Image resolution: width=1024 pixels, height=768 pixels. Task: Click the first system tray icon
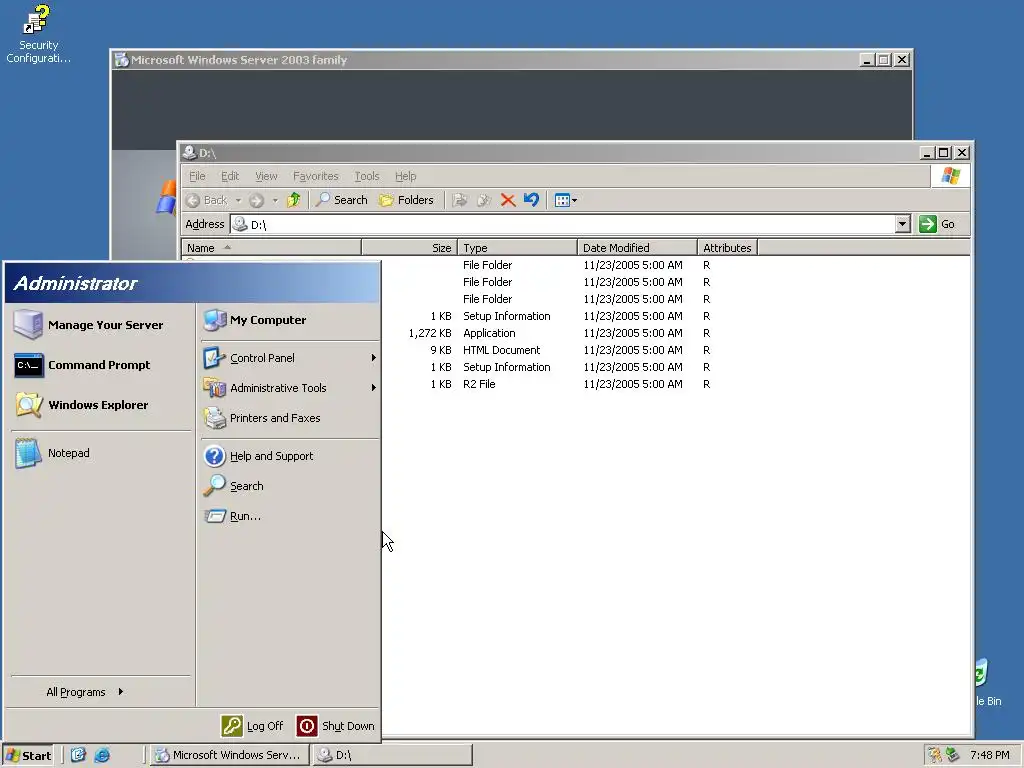[935, 755]
